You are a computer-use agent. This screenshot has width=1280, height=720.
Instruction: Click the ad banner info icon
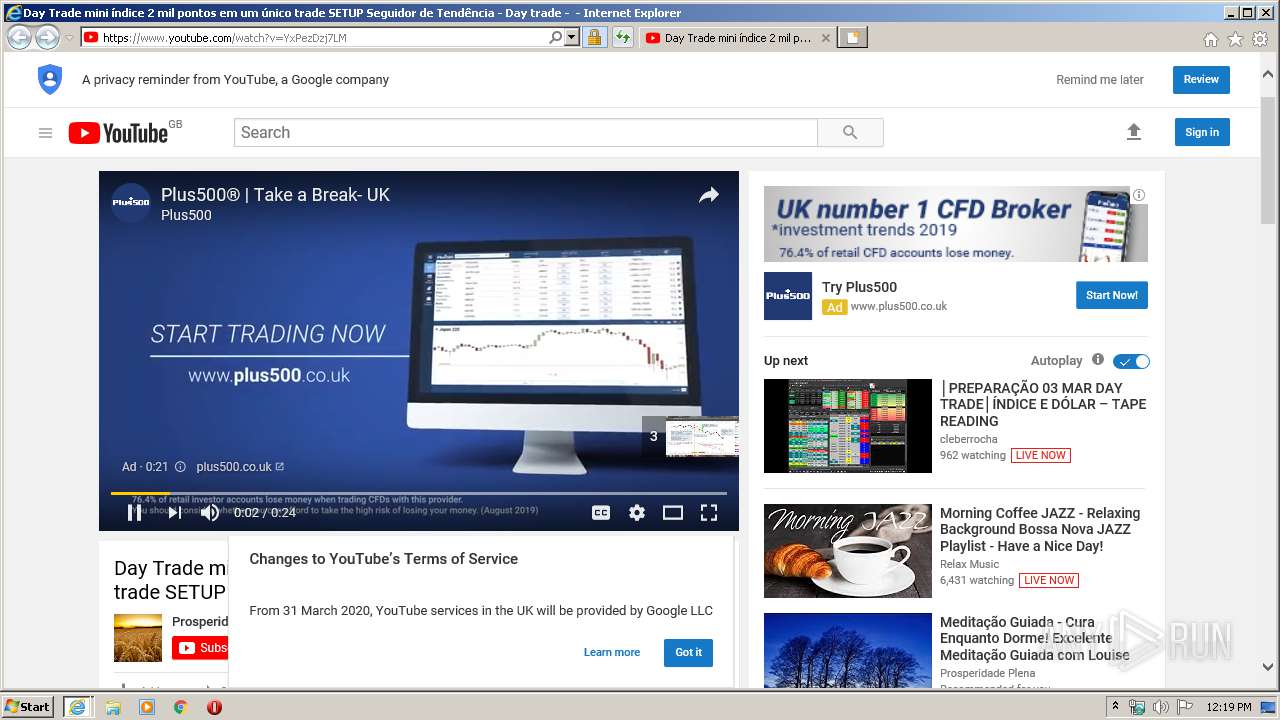[1139, 195]
